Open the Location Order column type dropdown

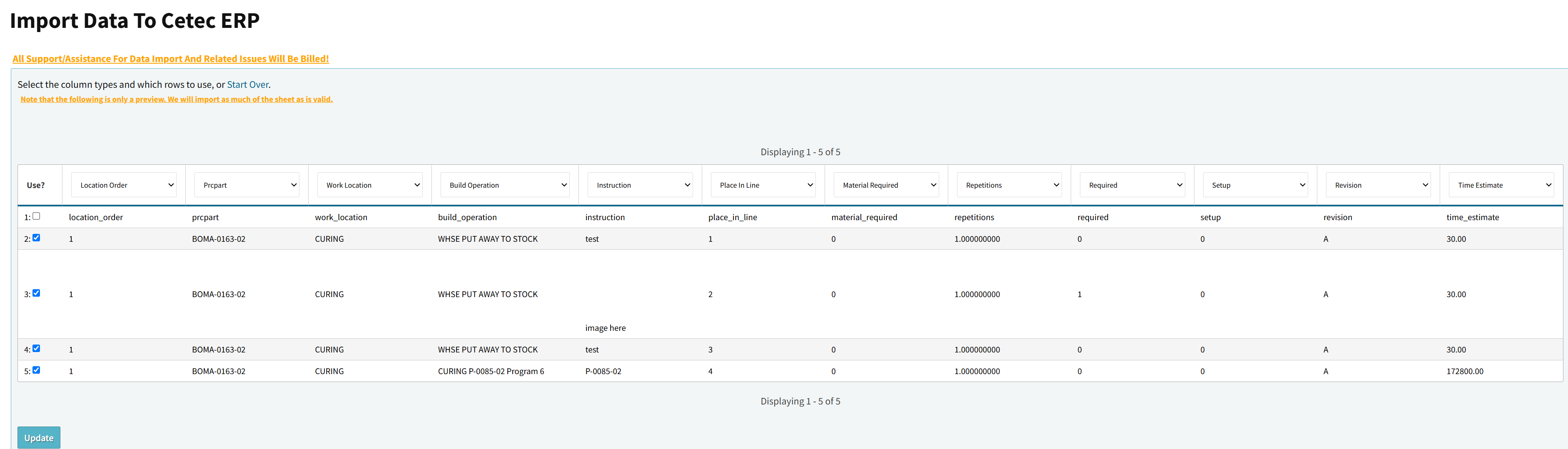[x=124, y=185]
